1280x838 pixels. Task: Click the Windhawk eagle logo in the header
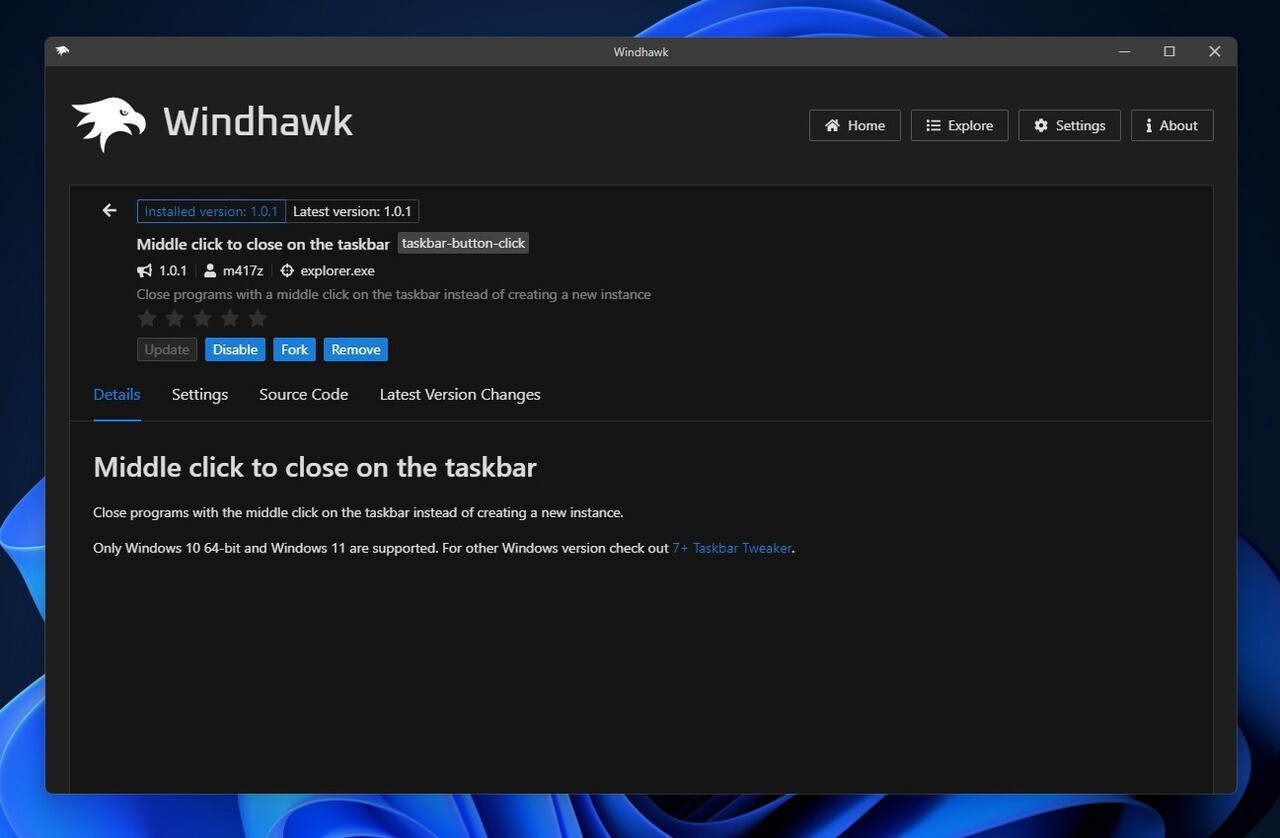[x=109, y=124]
